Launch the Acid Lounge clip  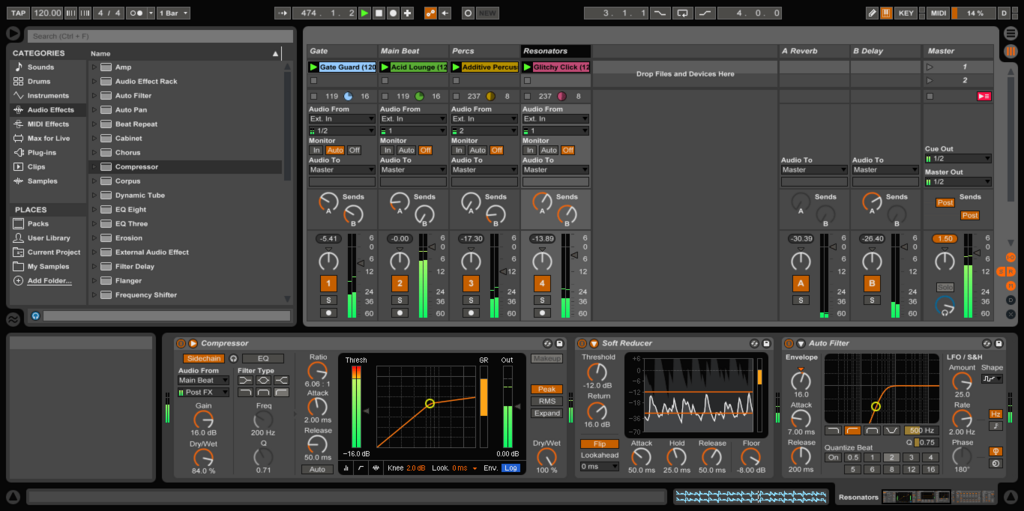[x=385, y=67]
